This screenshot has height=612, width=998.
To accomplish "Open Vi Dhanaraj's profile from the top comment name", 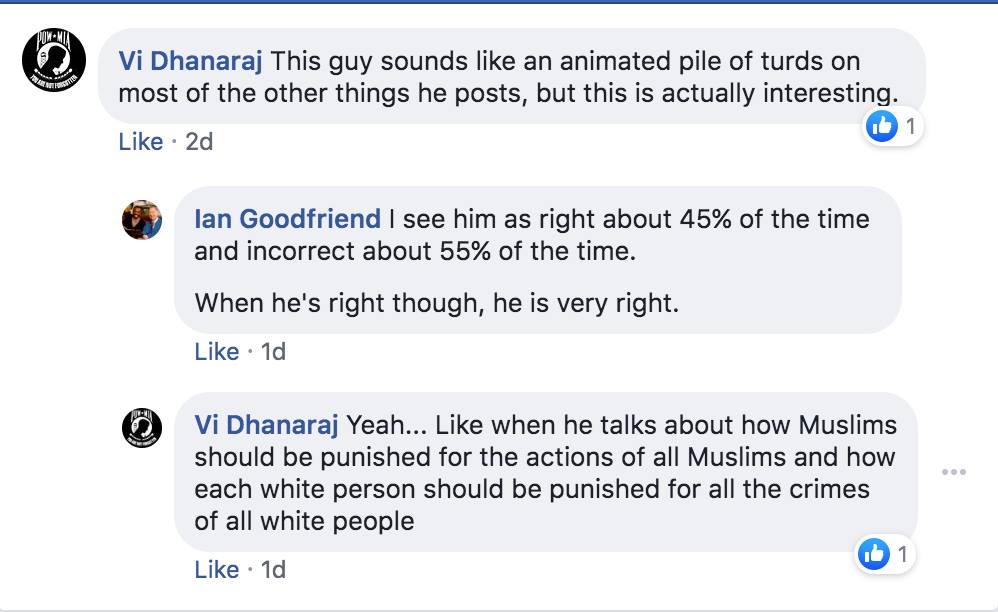I will coord(190,61).
